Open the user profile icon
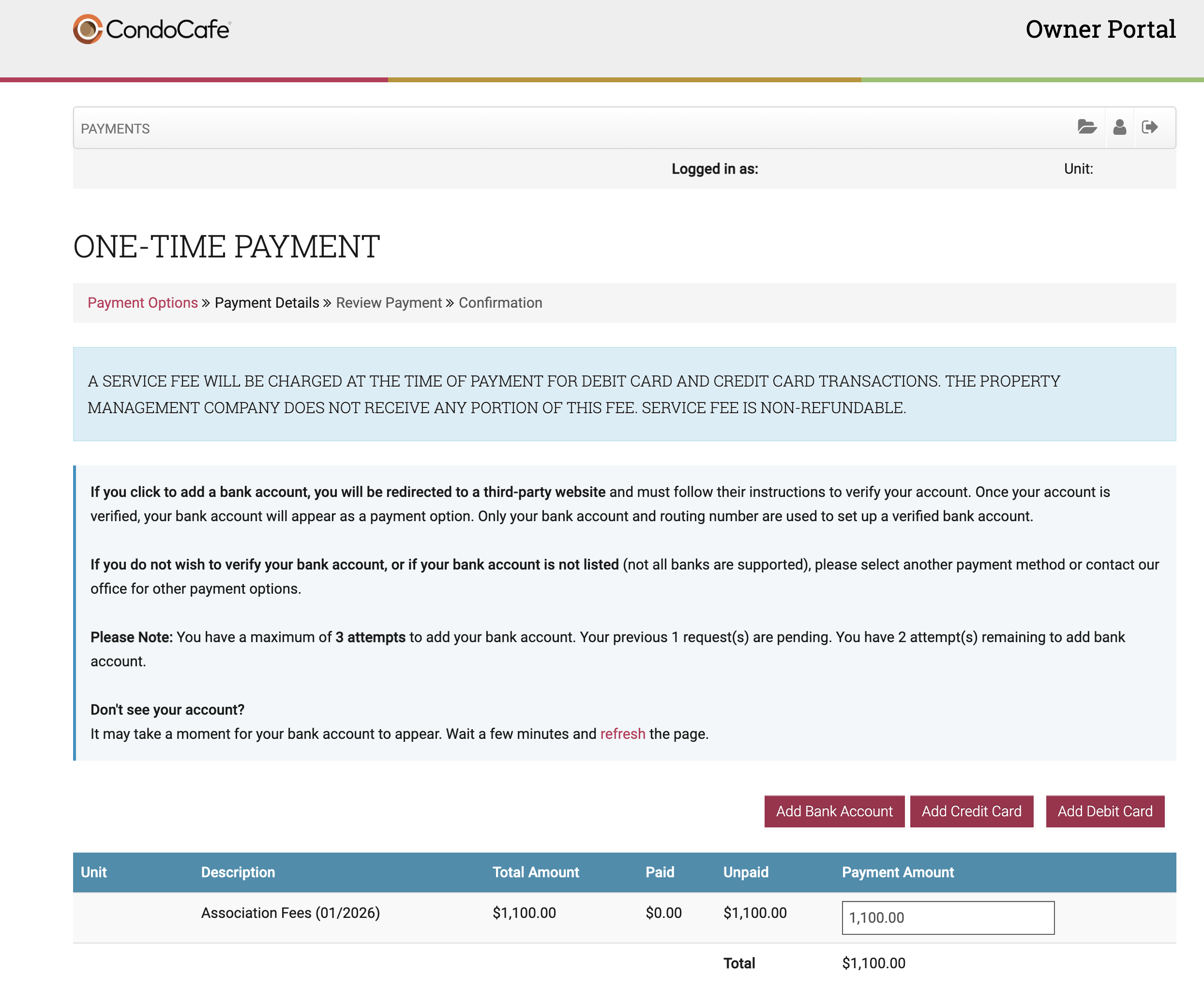 (1120, 127)
